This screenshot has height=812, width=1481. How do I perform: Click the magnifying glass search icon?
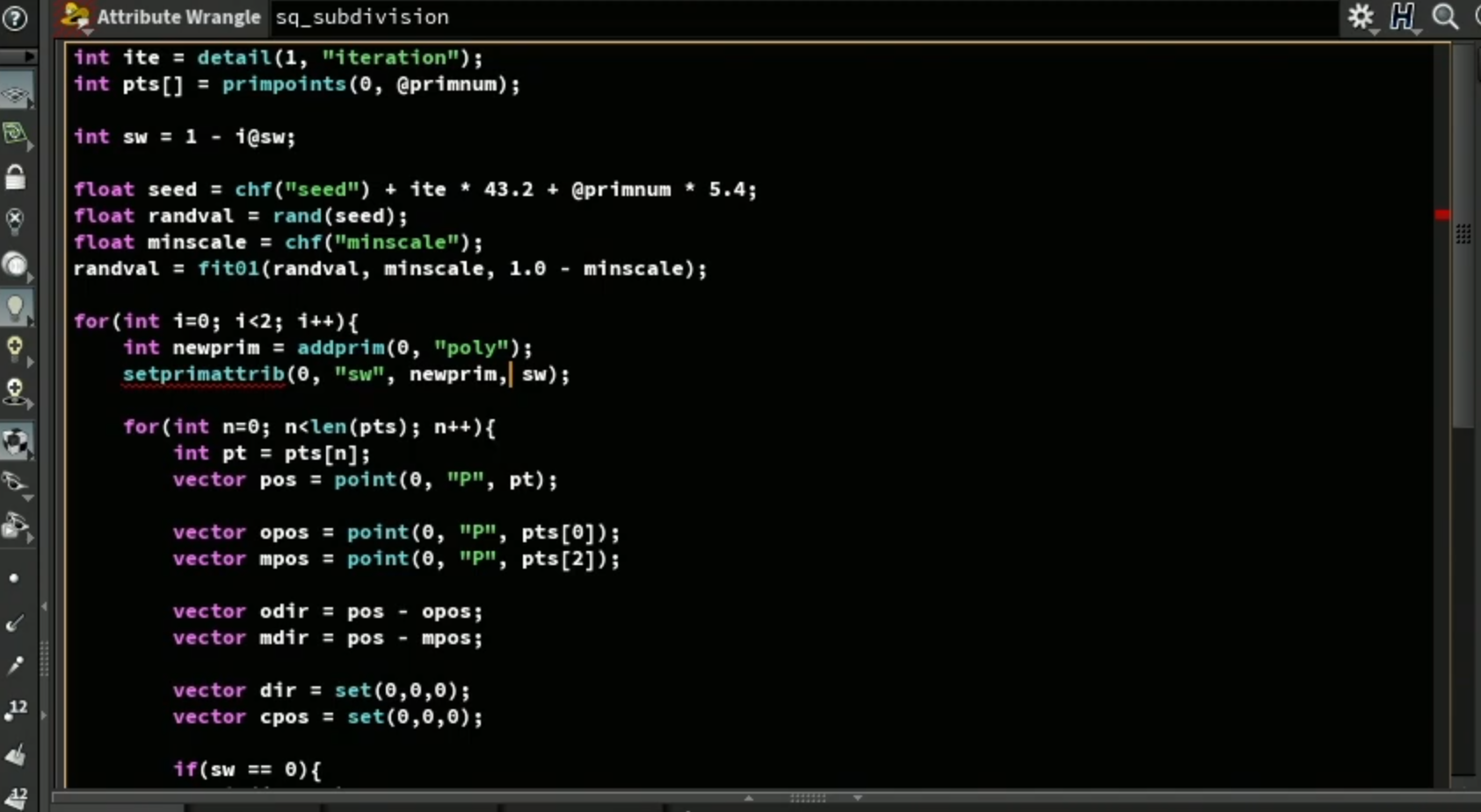(x=1444, y=17)
